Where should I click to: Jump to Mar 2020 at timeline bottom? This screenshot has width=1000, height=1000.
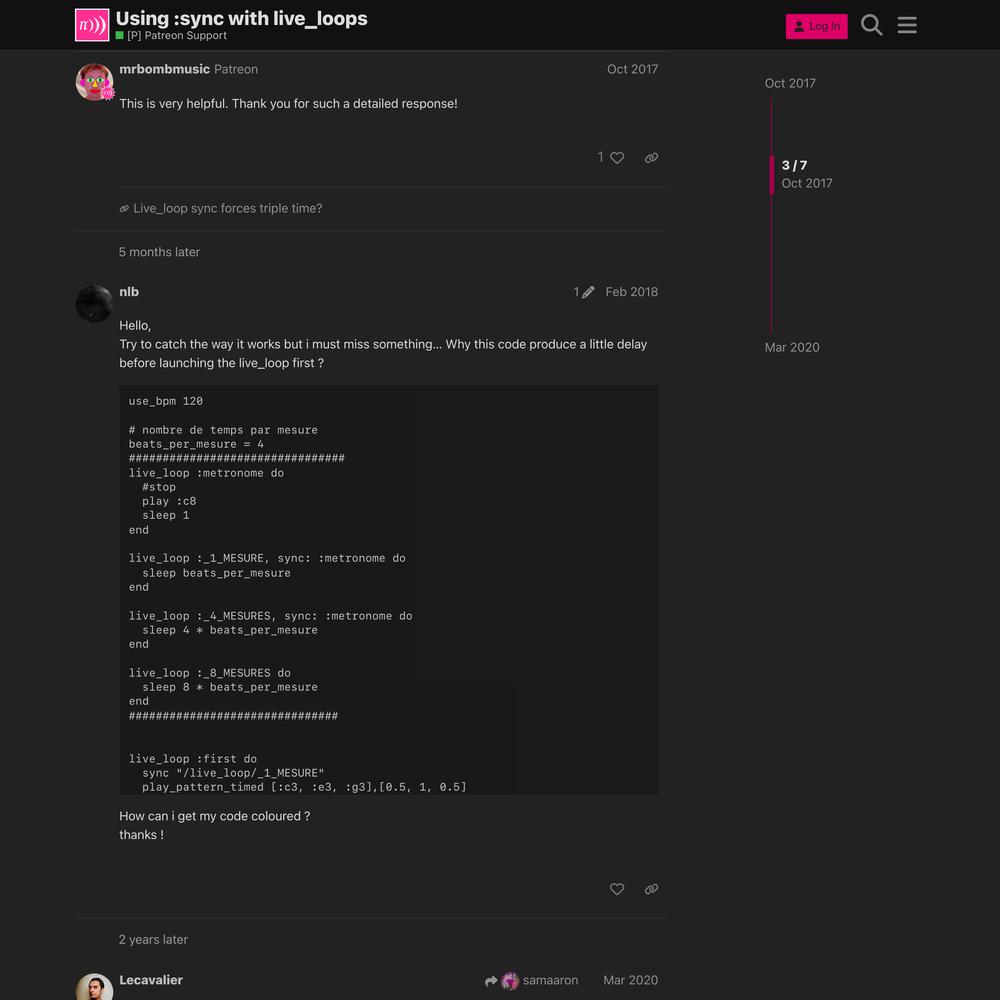(x=791, y=347)
